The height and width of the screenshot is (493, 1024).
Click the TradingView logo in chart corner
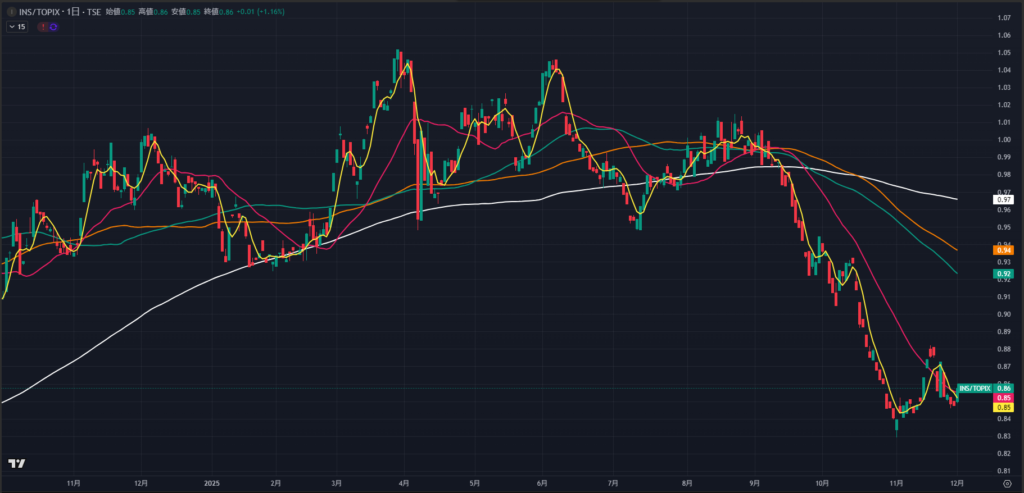click(16, 464)
